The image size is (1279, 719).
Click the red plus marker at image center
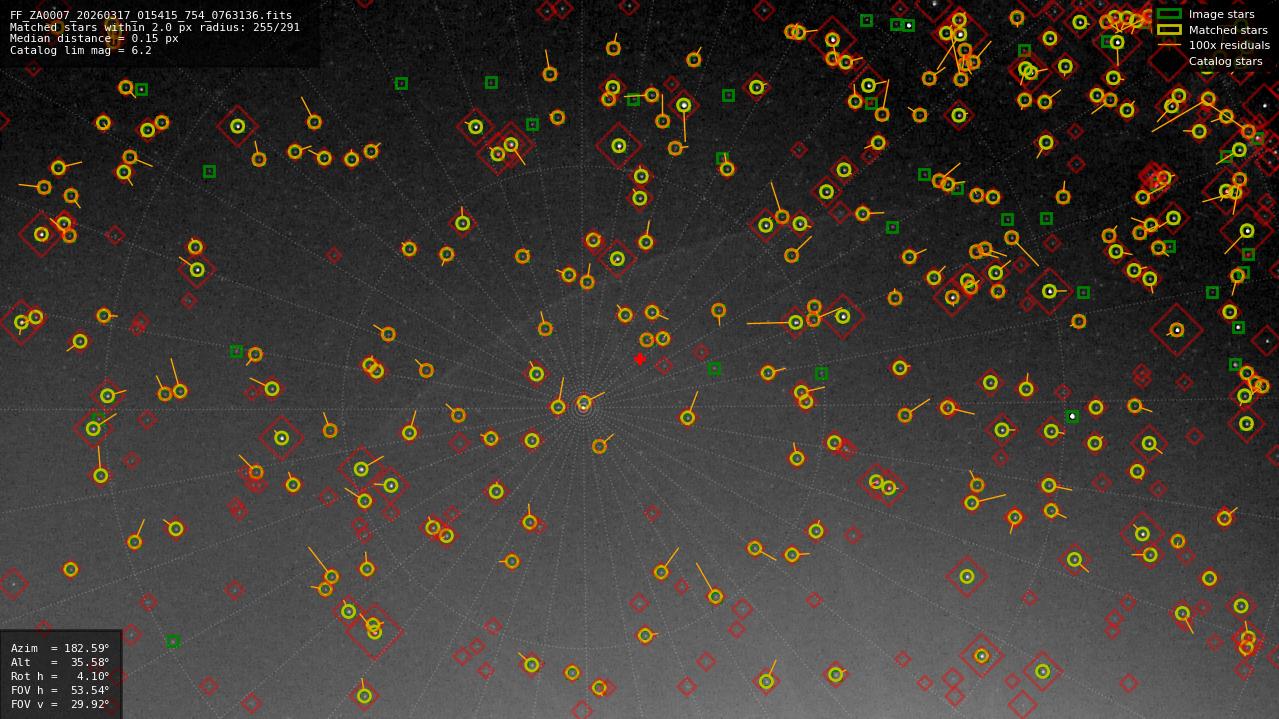coord(640,359)
